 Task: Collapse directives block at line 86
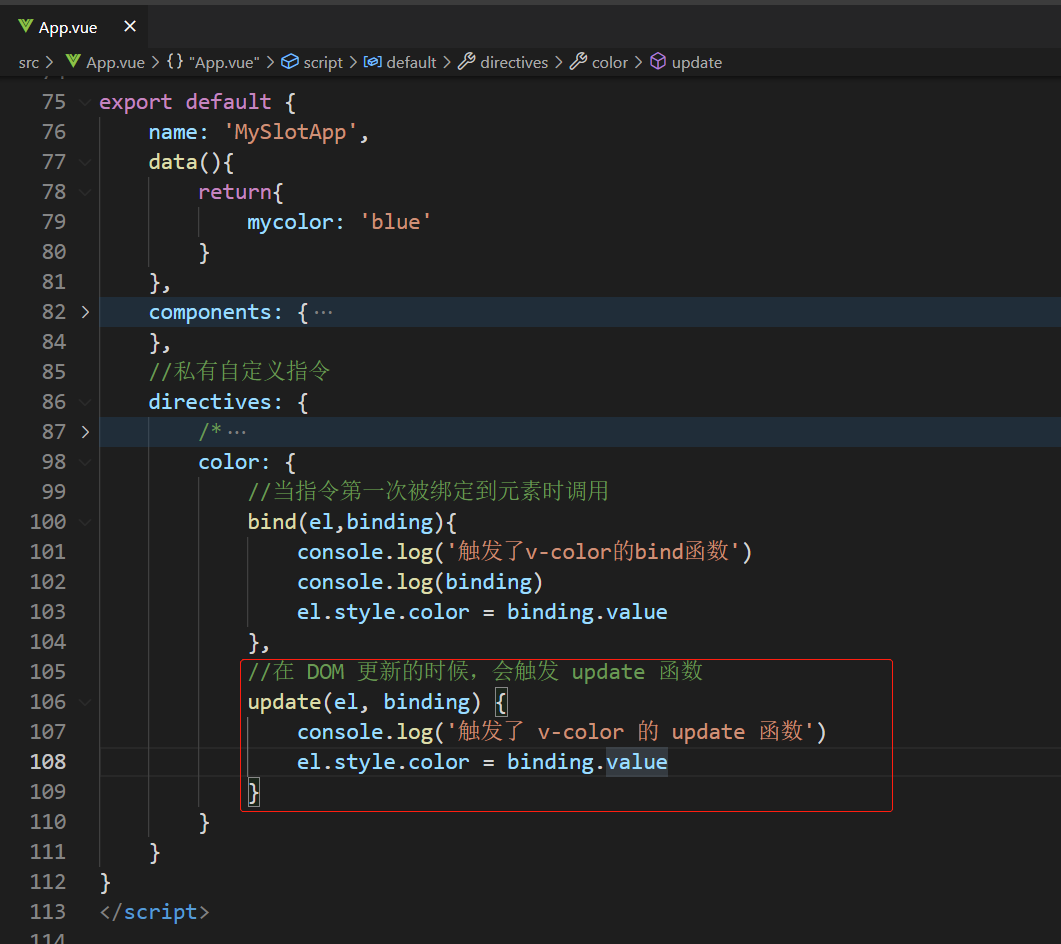85,402
